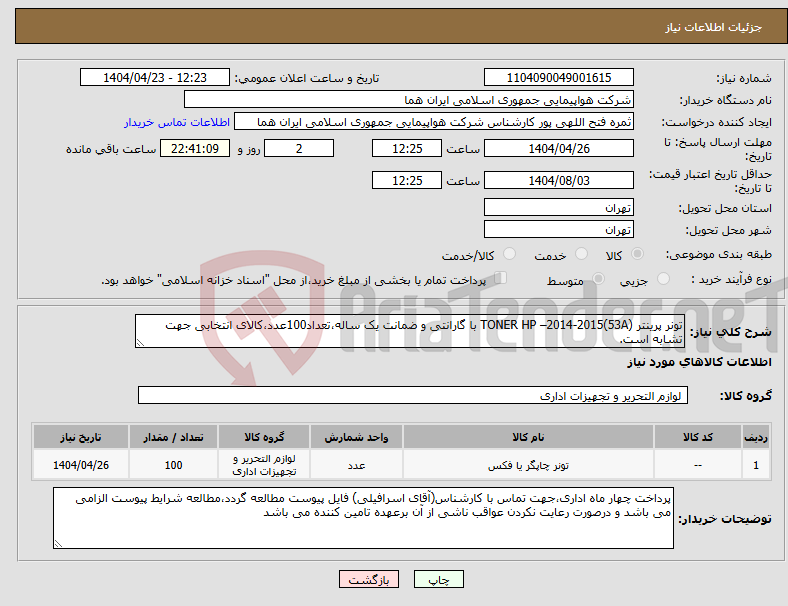
Task: Click the واحد شمارش column header
Action: (x=356, y=437)
